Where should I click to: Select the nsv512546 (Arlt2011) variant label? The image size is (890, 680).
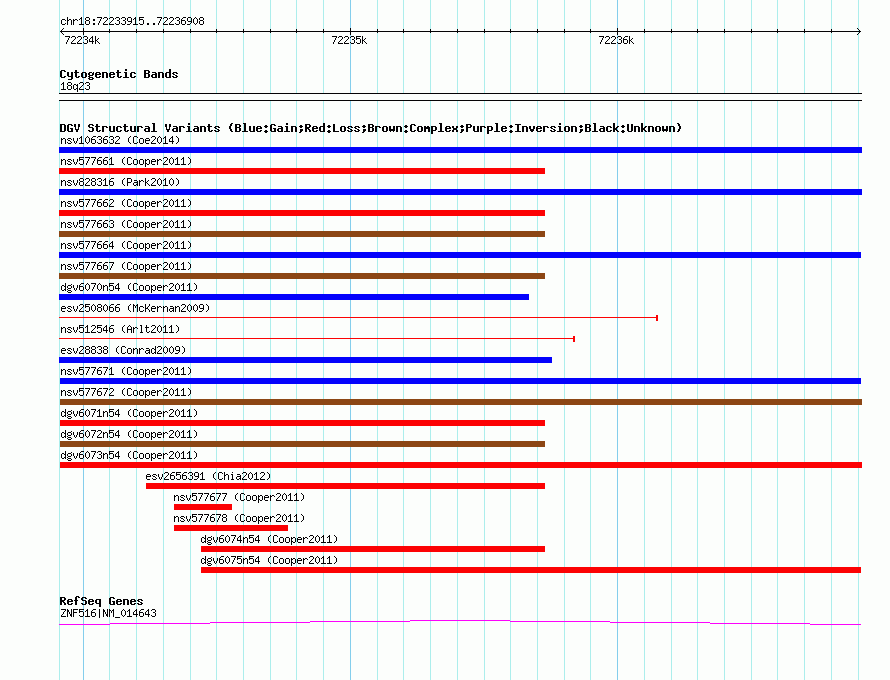coord(120,329)
